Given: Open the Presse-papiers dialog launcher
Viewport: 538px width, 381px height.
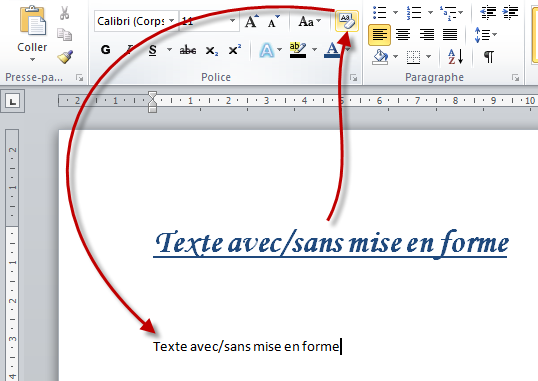Looking at the screenshot, I should coord(80,78).
